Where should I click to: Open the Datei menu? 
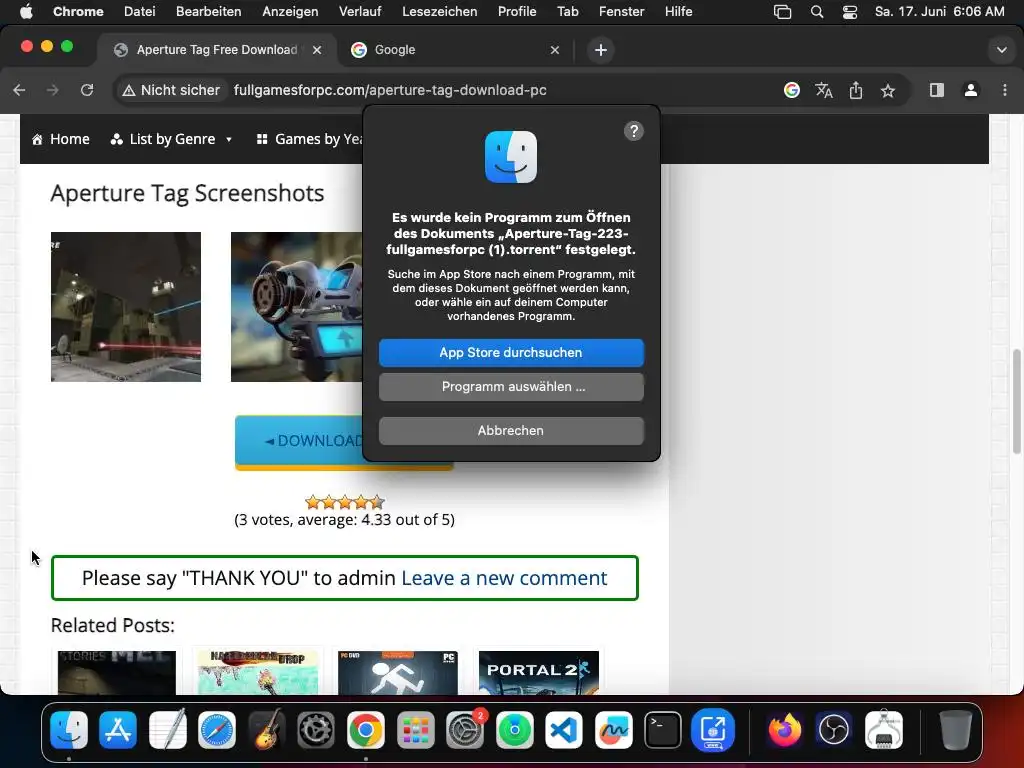pyautogui.click(x=140, y=12)
